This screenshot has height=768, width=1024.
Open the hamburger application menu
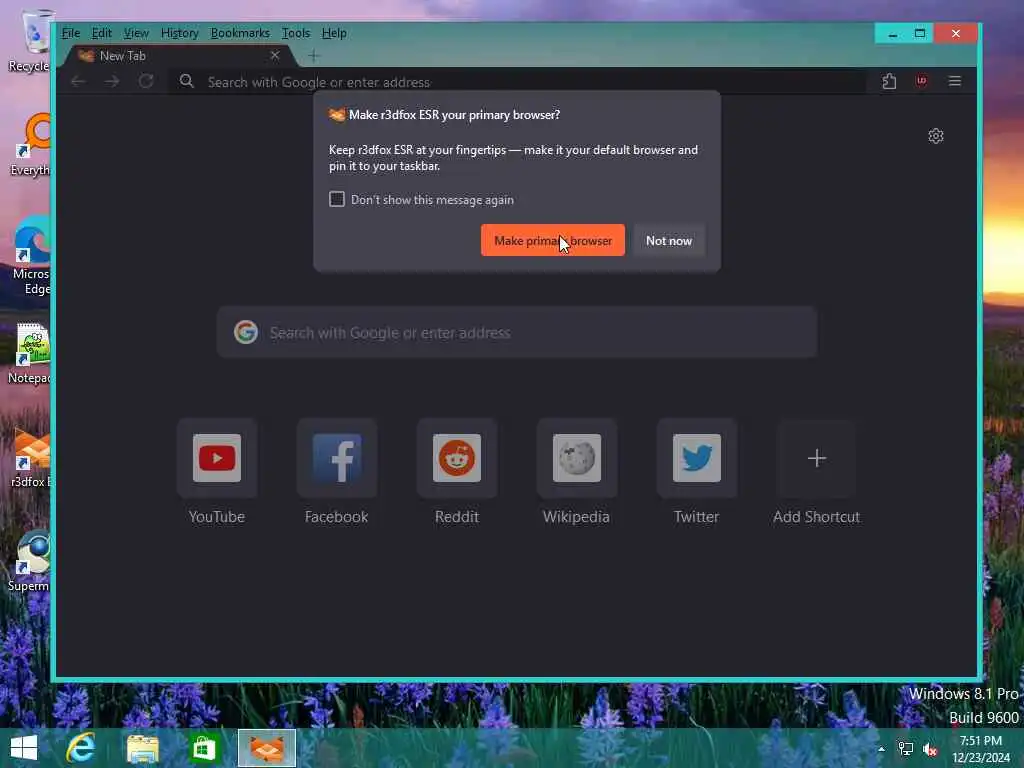coord(955,81)
